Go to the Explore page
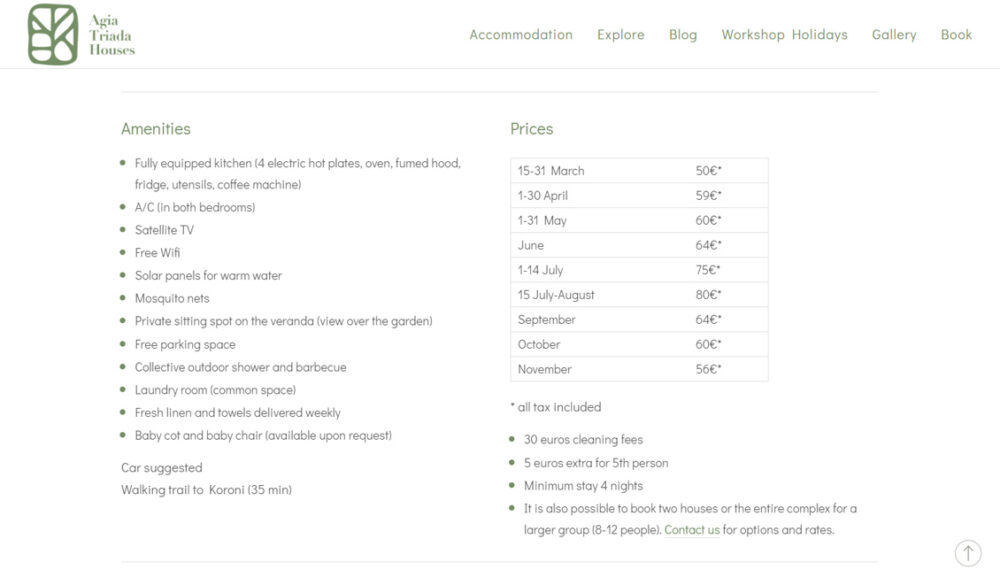 (621, 34)
